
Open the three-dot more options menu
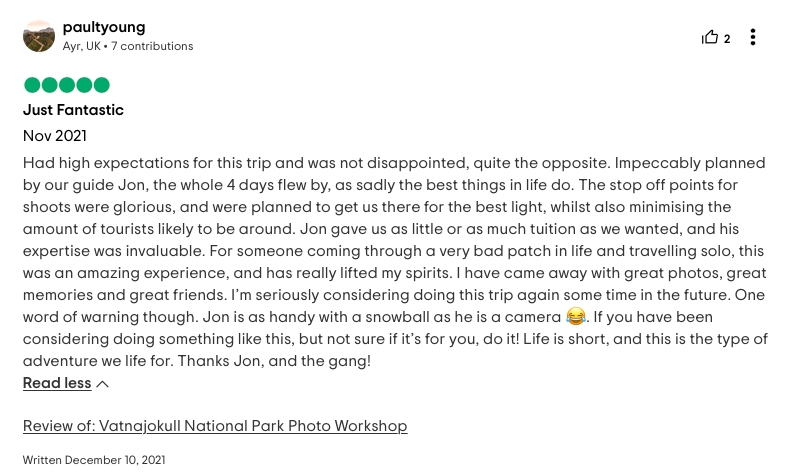753,37
